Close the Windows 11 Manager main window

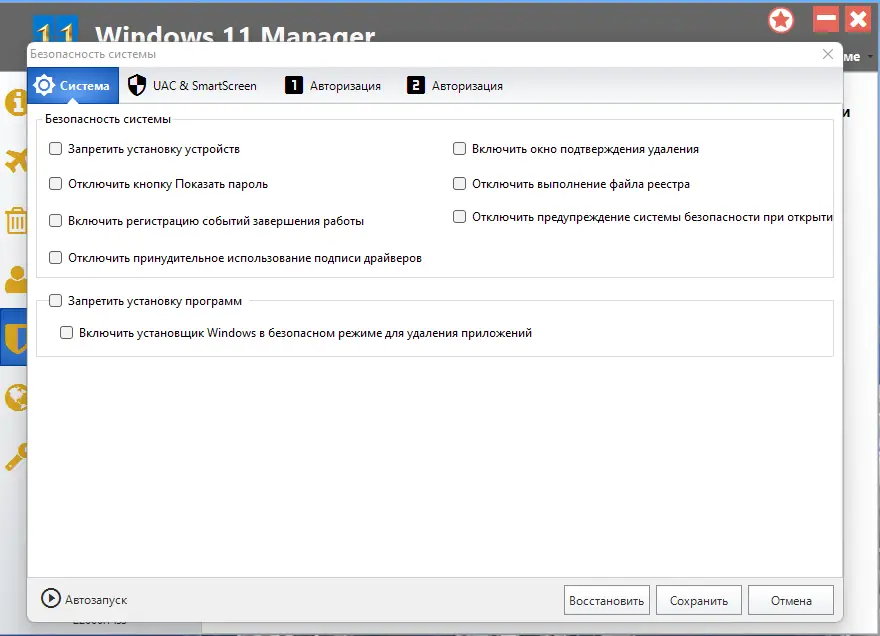pyautogui.click(x=858, y=20)
